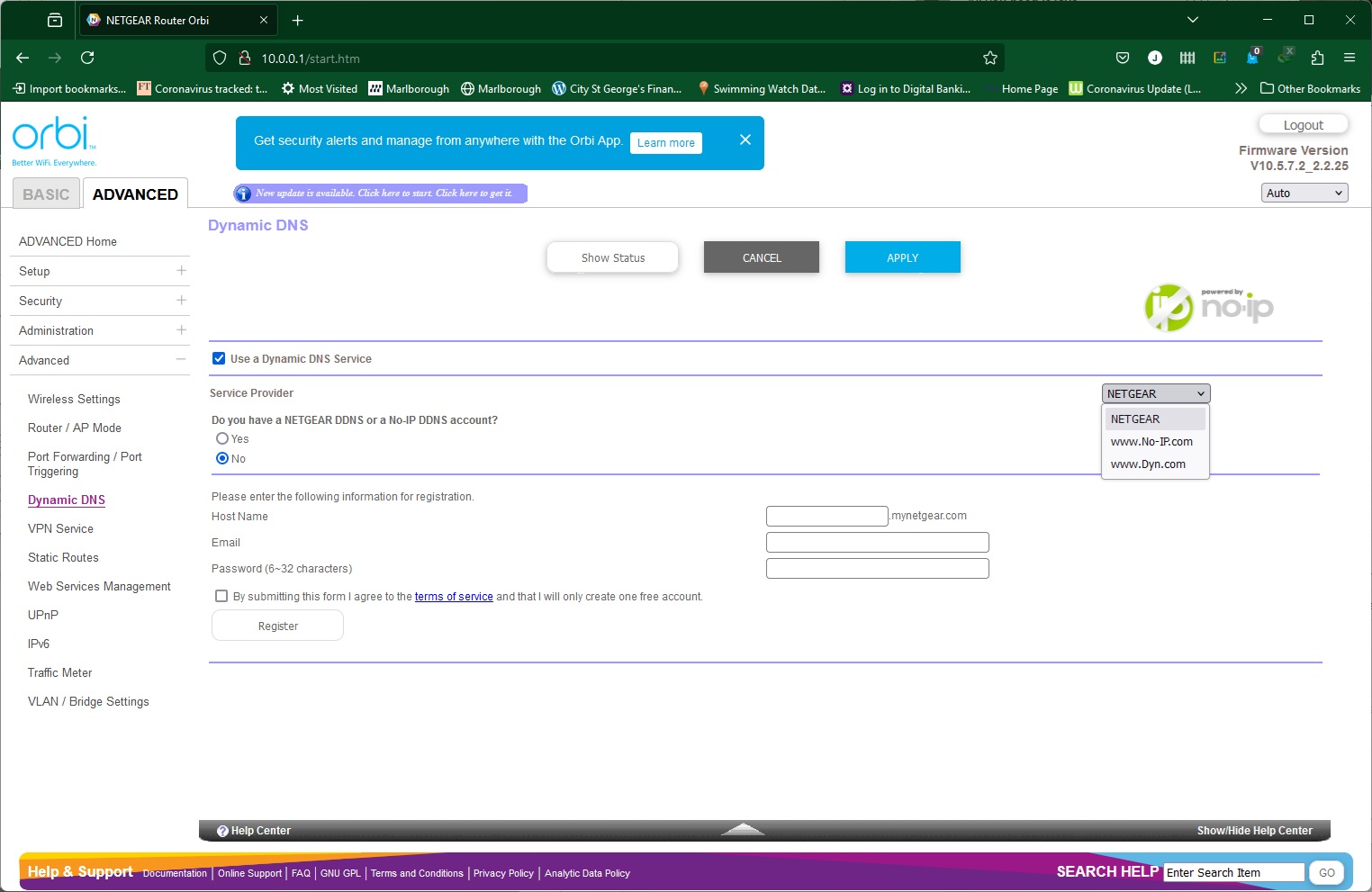Open the Import bookmarks bookmark
The height and width of the screenshot is (892, 1372).
pyautogui.click(x=69, y=88)
